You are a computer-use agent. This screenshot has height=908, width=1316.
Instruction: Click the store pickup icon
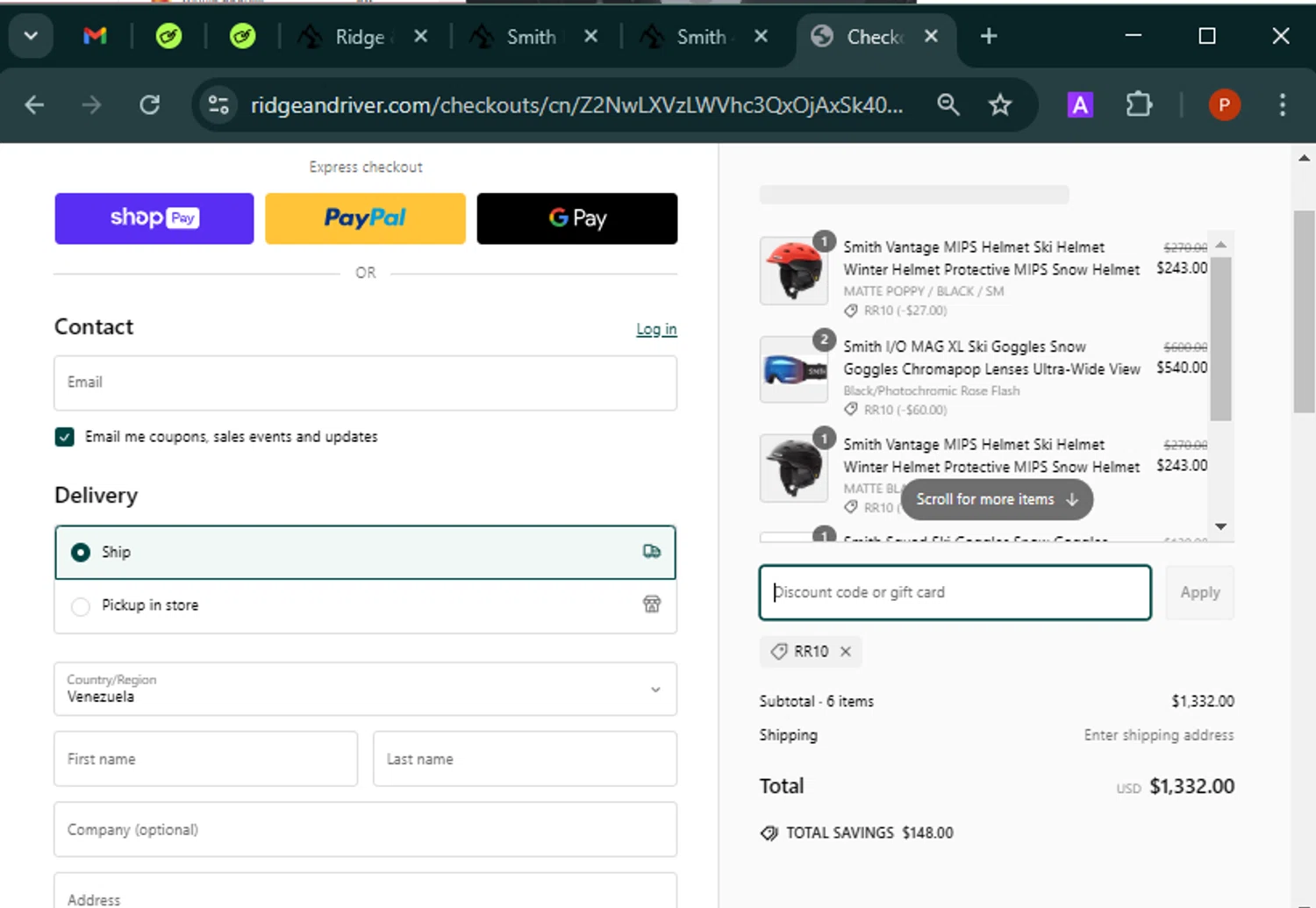651,604
